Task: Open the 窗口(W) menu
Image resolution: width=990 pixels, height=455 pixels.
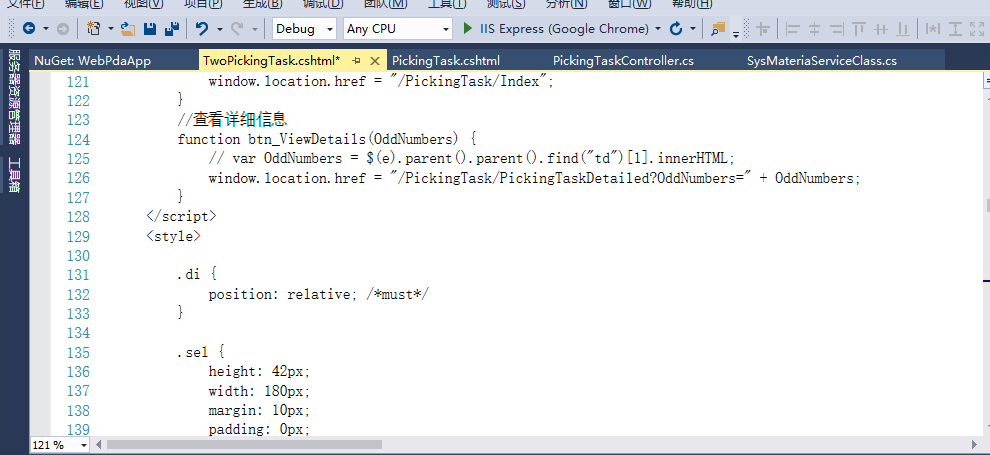Action: [629, 4]
